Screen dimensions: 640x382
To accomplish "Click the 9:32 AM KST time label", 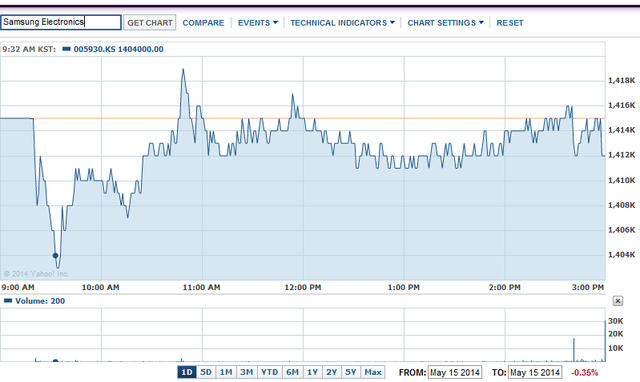I will pyautogui.click(x=29, y=49).
